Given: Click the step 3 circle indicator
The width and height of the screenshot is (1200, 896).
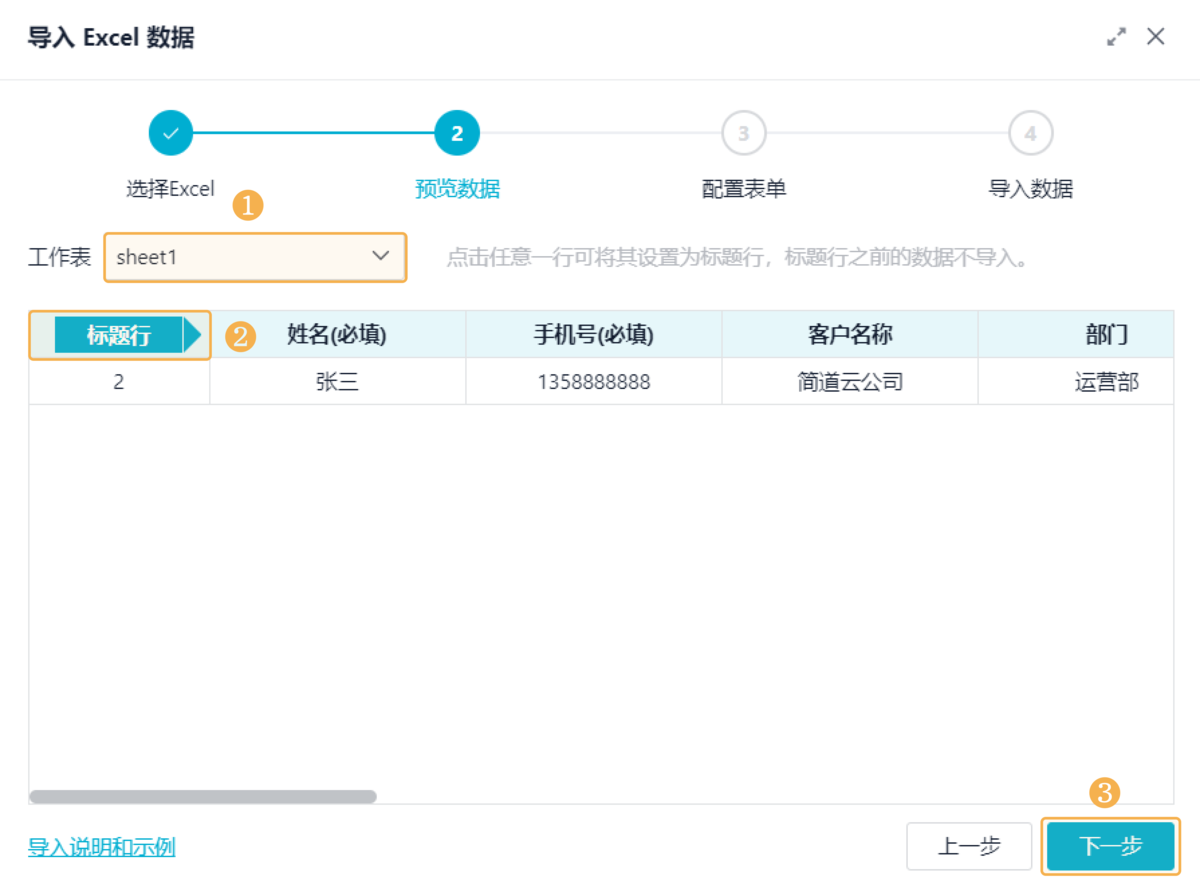Looking at the screenshot, I should point(743,133).
